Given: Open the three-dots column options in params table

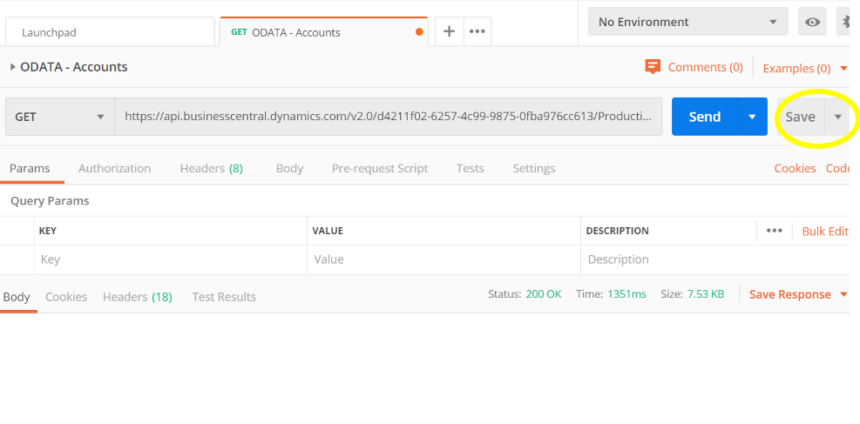Looking at the screenshot, I should click(774, 231).
